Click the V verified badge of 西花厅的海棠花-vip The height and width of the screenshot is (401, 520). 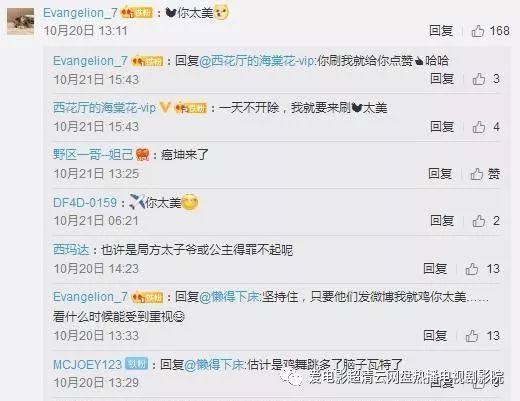tap(165, 107)
